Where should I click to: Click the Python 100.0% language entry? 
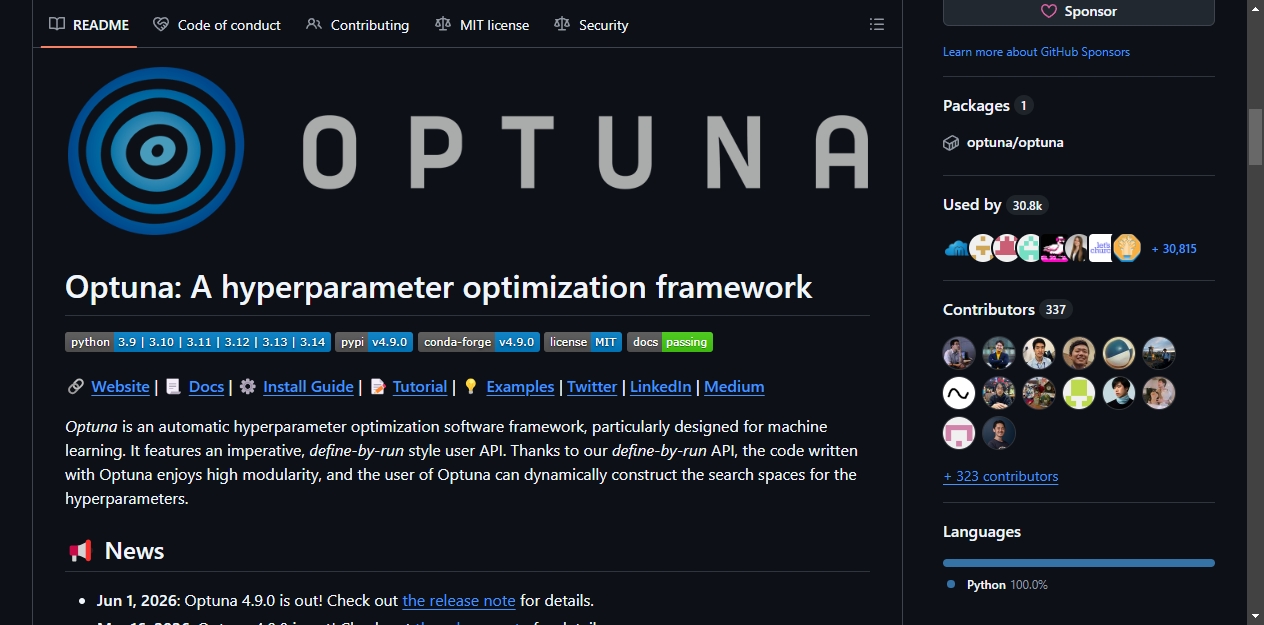tap(997, 585)
